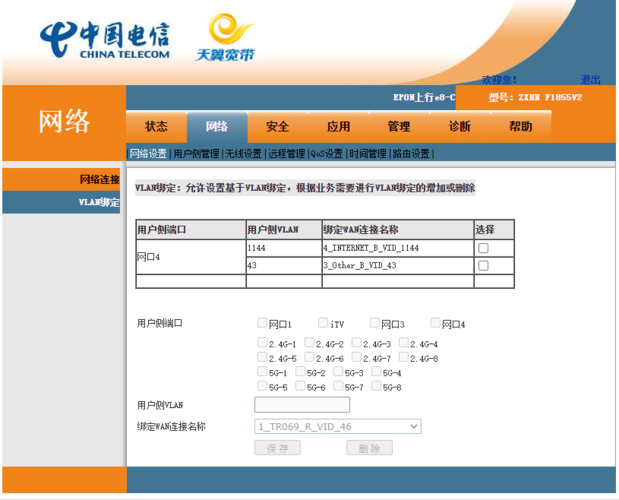Click the 保存 button
The image size is (619, 500).
tap(278, 448)
